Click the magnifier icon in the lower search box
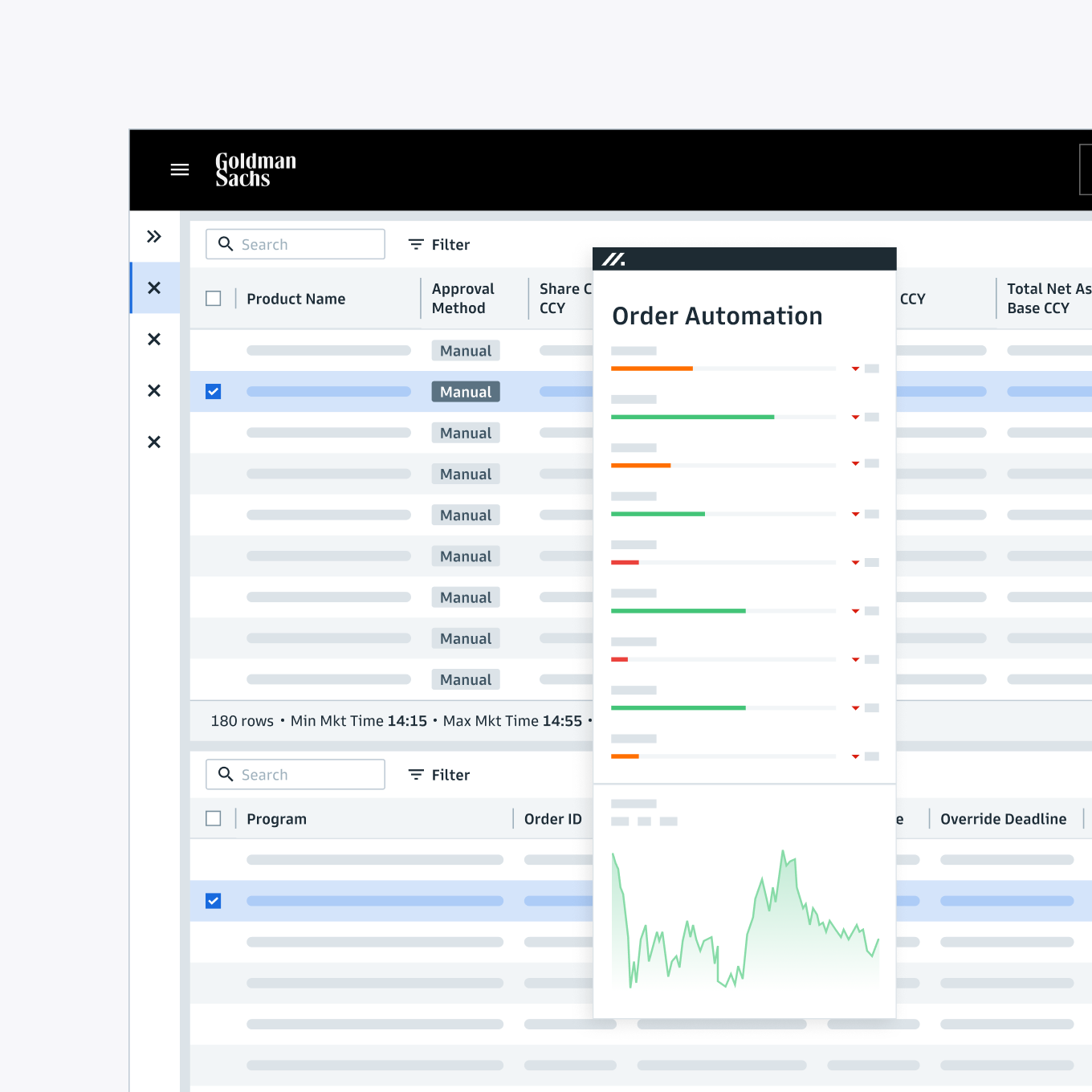This screenshot has width=1092, height=1092. click(x=226, y=774)
